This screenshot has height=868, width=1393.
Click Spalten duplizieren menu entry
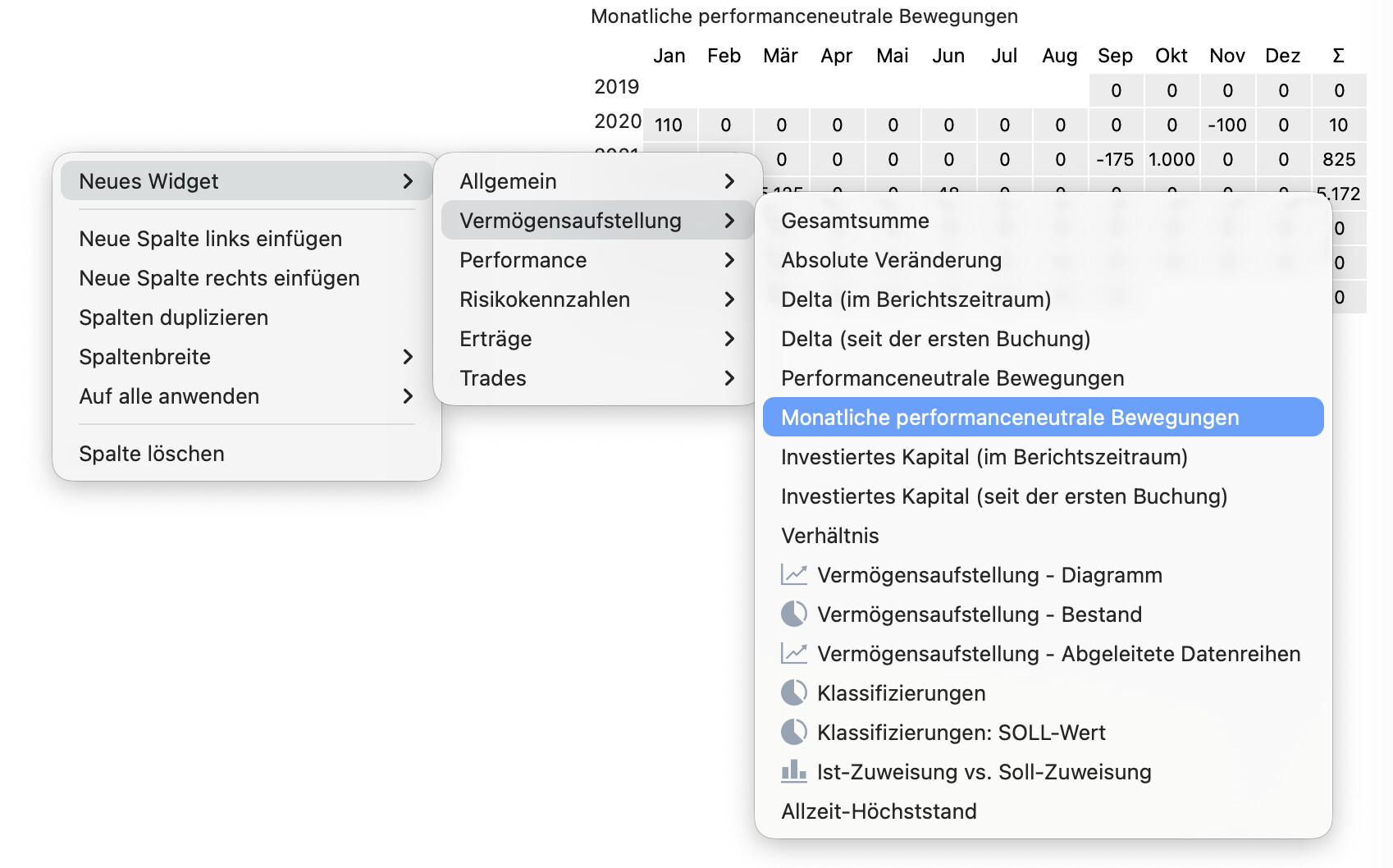[173, 318]
